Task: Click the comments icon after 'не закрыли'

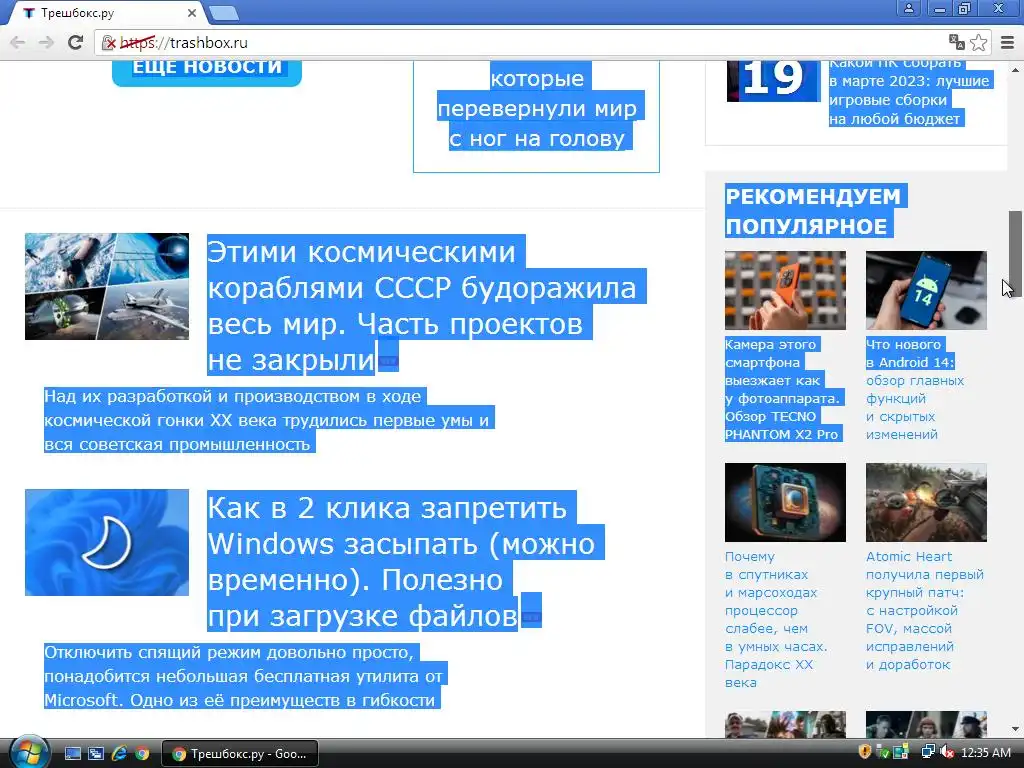Action: pyautogui.click(x=388, y=360)
